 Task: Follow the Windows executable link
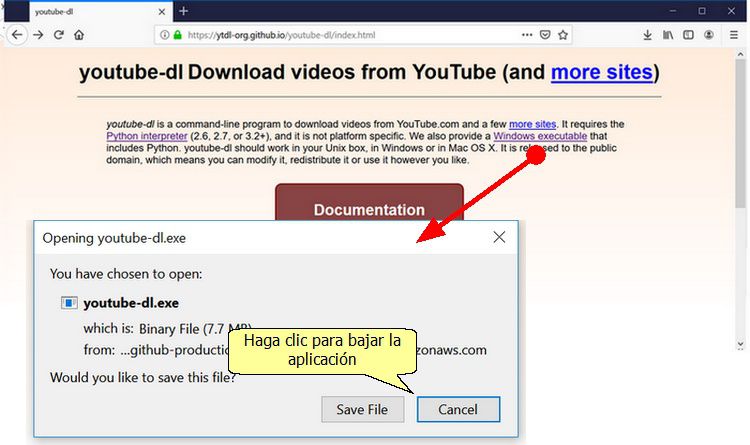coord(540,136)
